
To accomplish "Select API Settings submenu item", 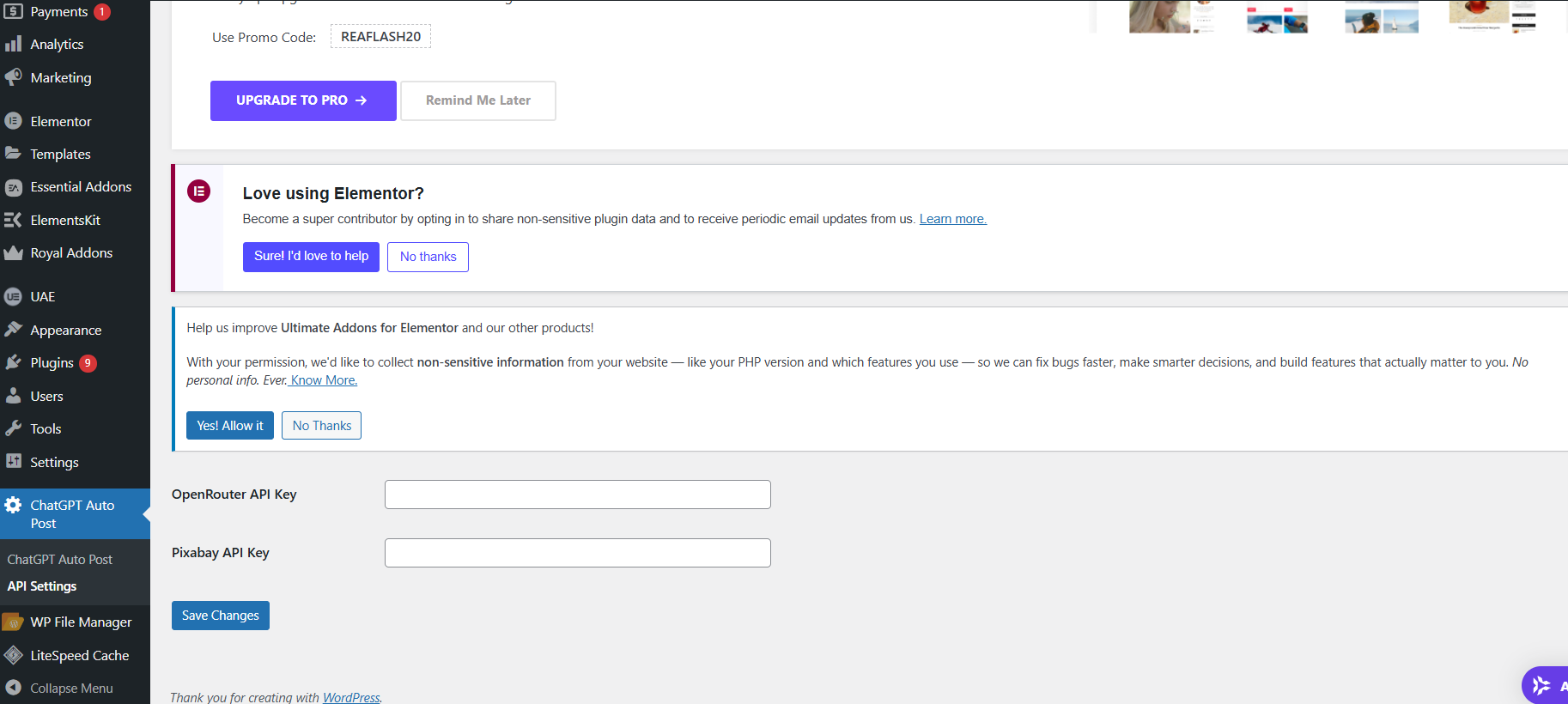I will coord(42,586).
